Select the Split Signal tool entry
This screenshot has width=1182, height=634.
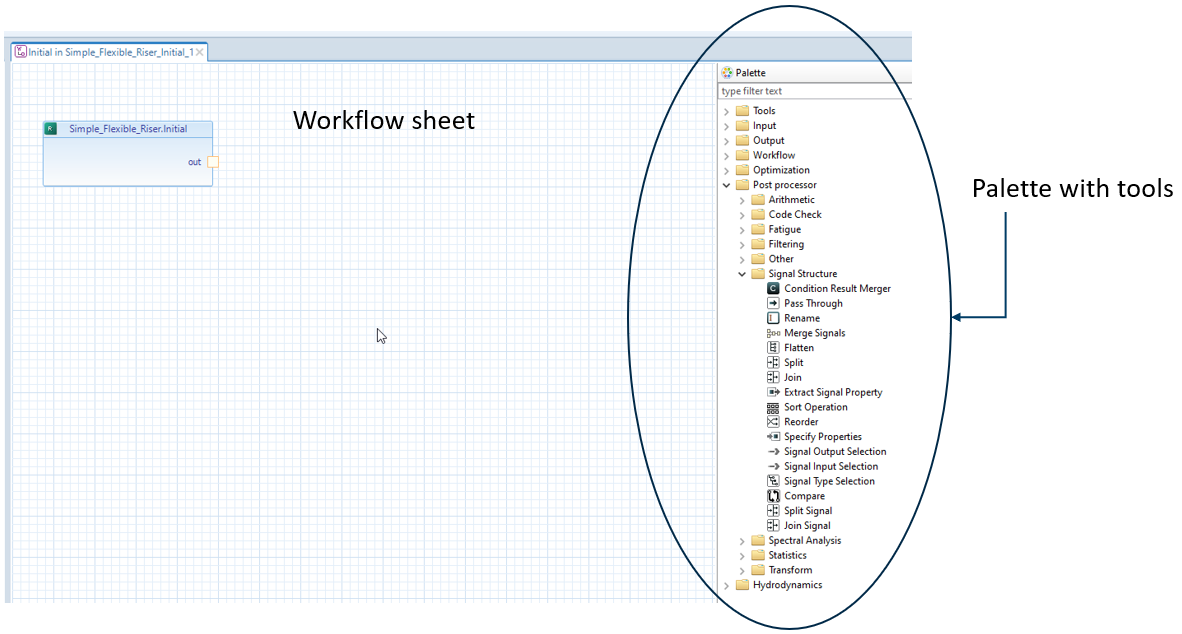click(x=806, y=511)
